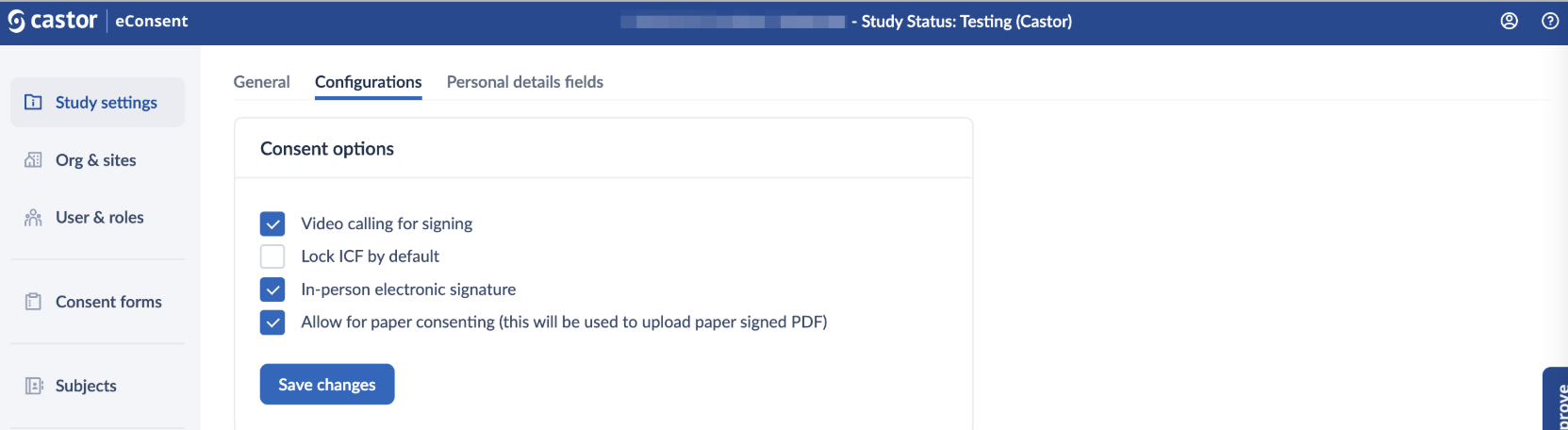Screen dimensions: 1568x430
Task: Toggle Allow for paper consenting checkbox
Action: click(x=272, y=322)
